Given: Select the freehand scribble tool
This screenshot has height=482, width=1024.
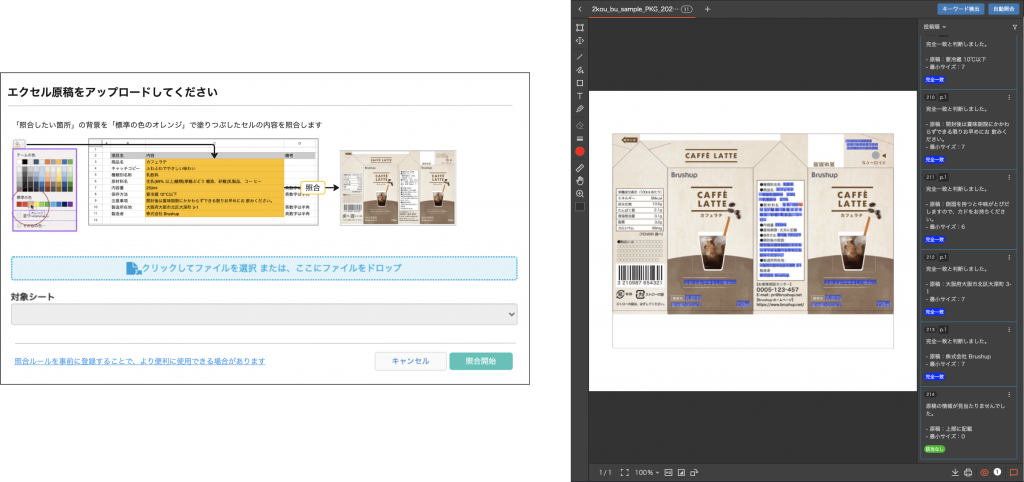Looking at the screenshot, I should click(x=580, y=70).
